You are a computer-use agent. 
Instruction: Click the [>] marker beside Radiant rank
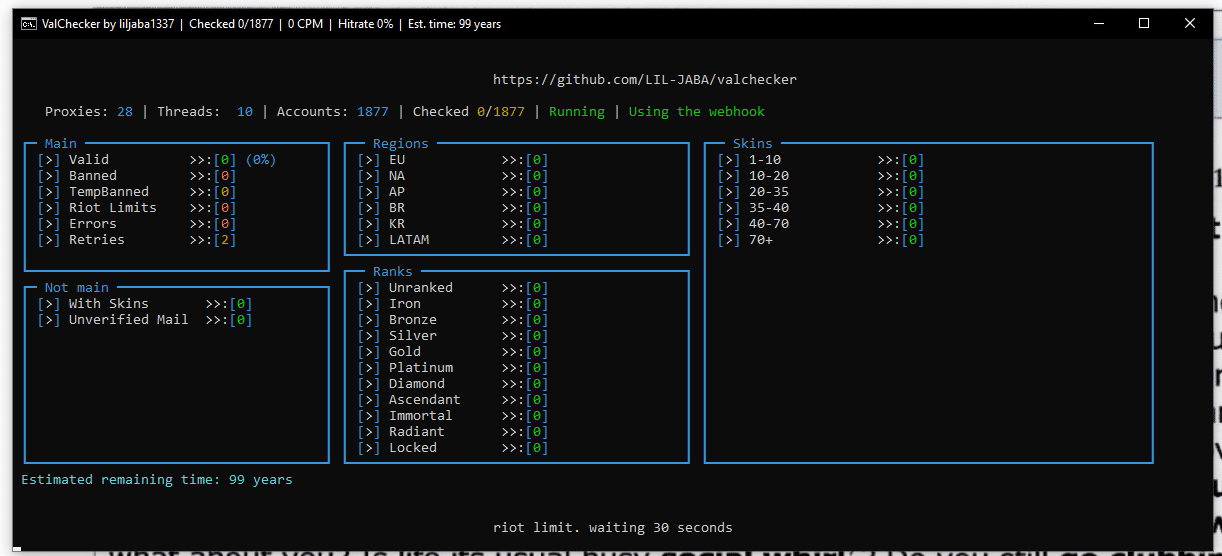pyautogui.click(x=369, y=432)
